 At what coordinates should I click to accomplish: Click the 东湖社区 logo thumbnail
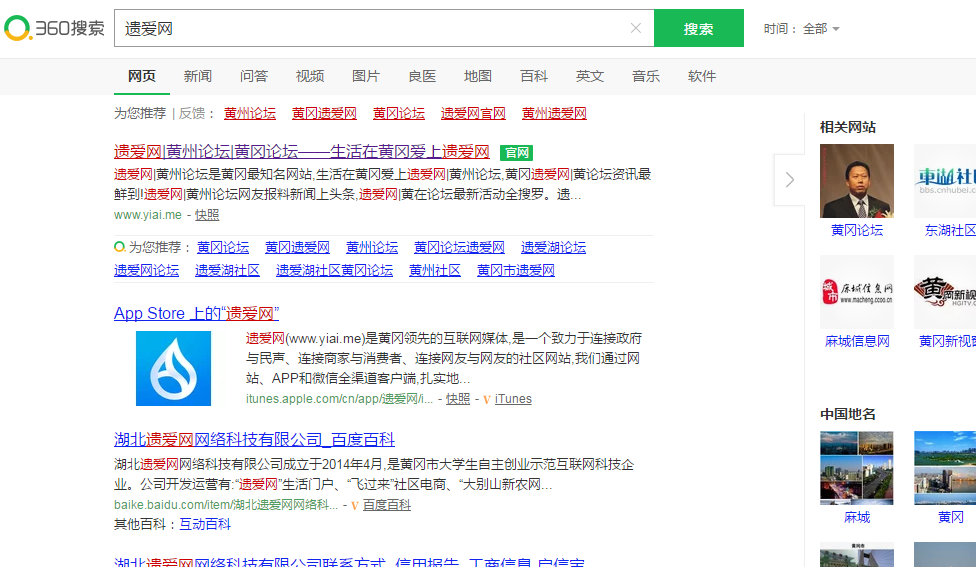[x=945, y=180]
